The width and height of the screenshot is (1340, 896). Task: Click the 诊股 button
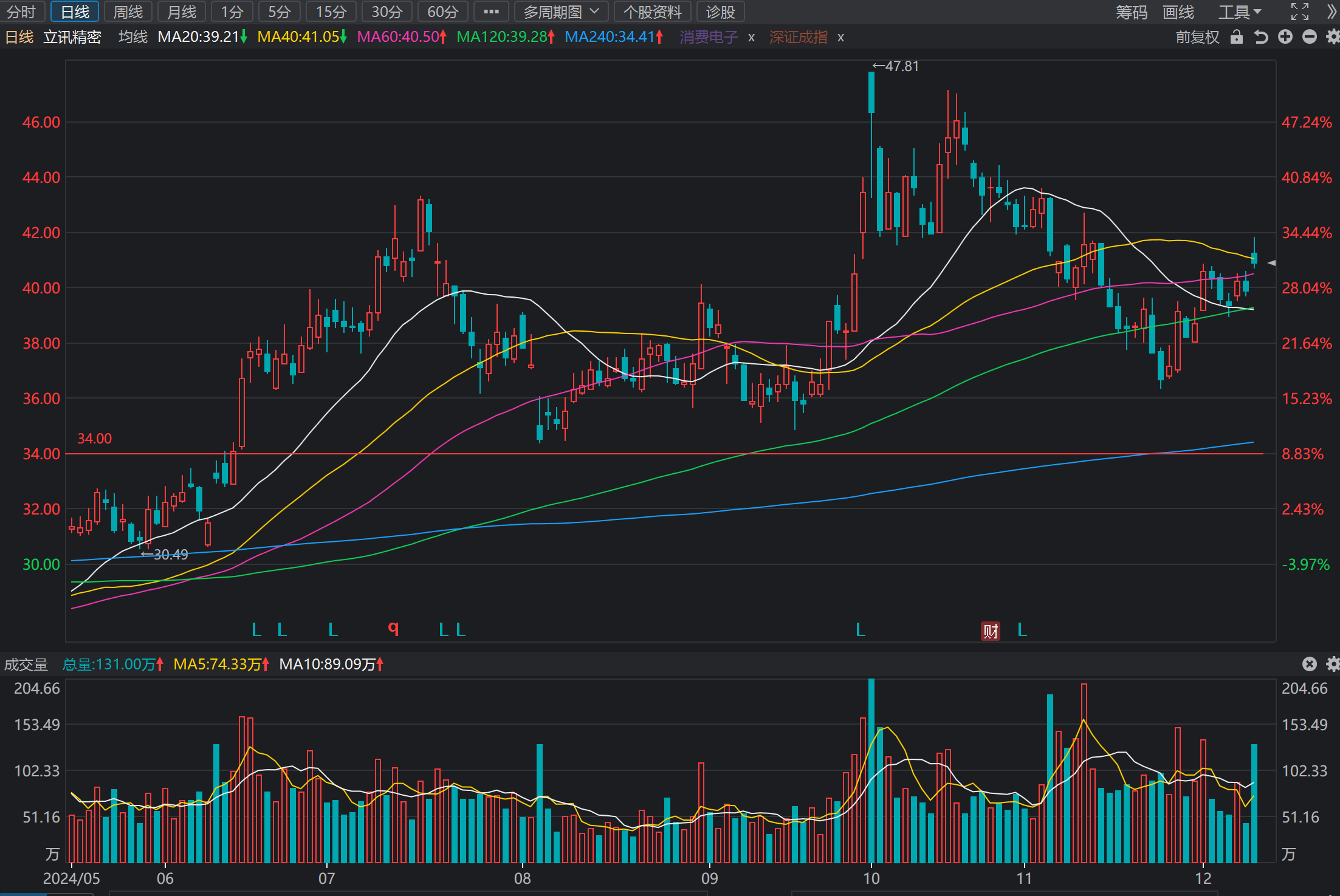[721, 12]
